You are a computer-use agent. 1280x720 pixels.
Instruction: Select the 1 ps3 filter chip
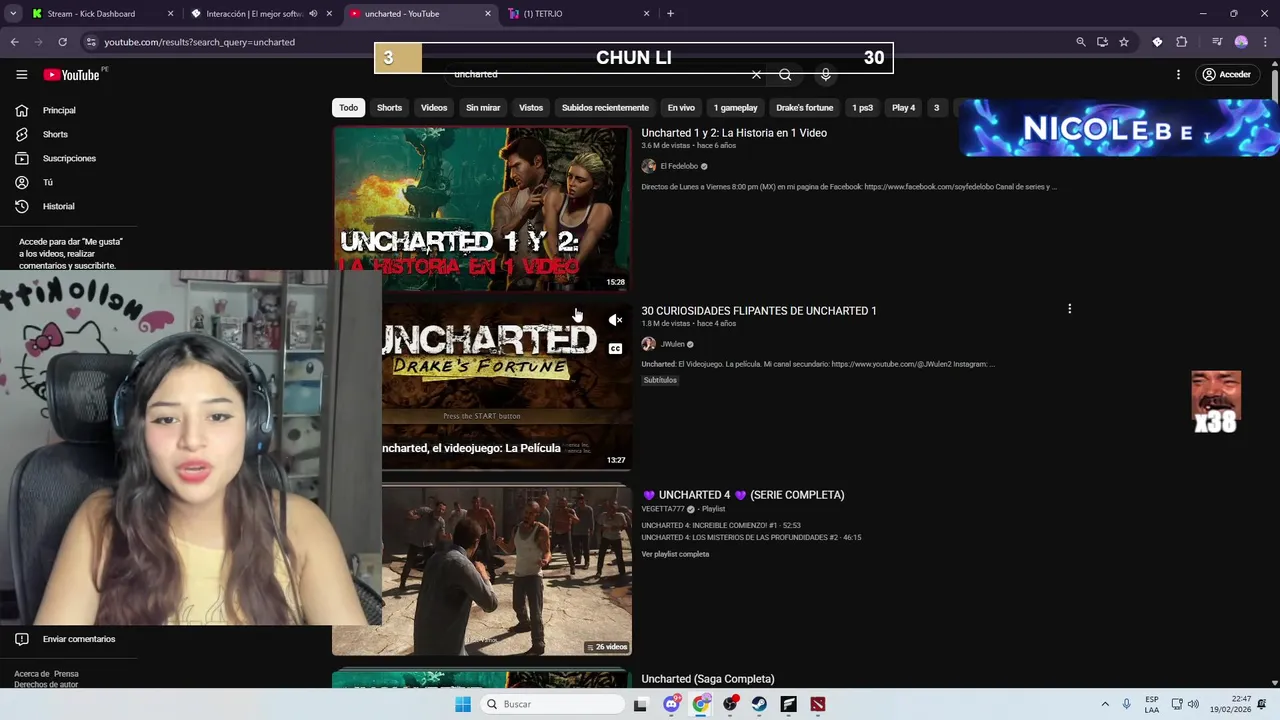coord(862,108)
